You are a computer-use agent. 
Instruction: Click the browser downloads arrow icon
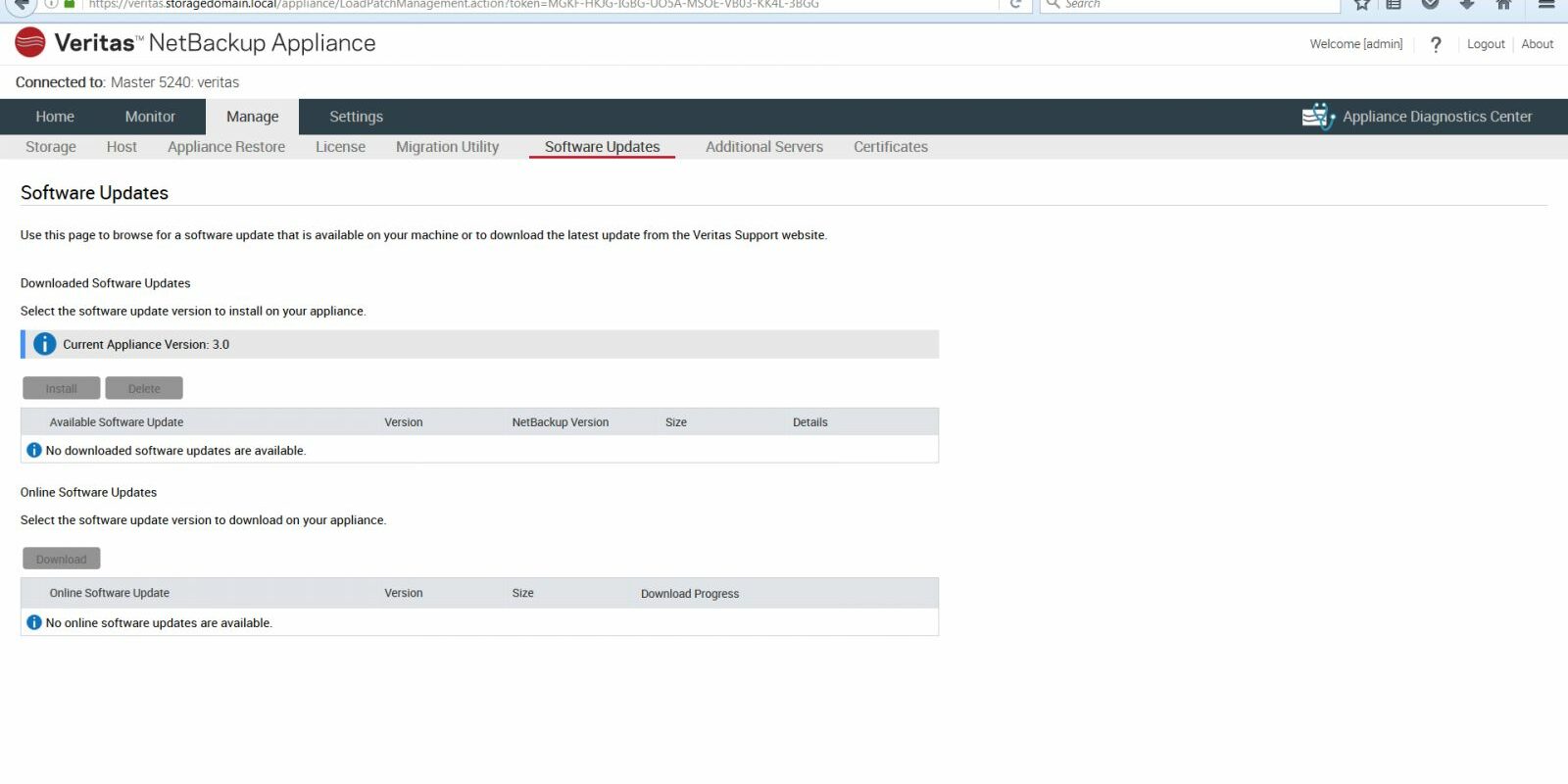coord(1467,4)
